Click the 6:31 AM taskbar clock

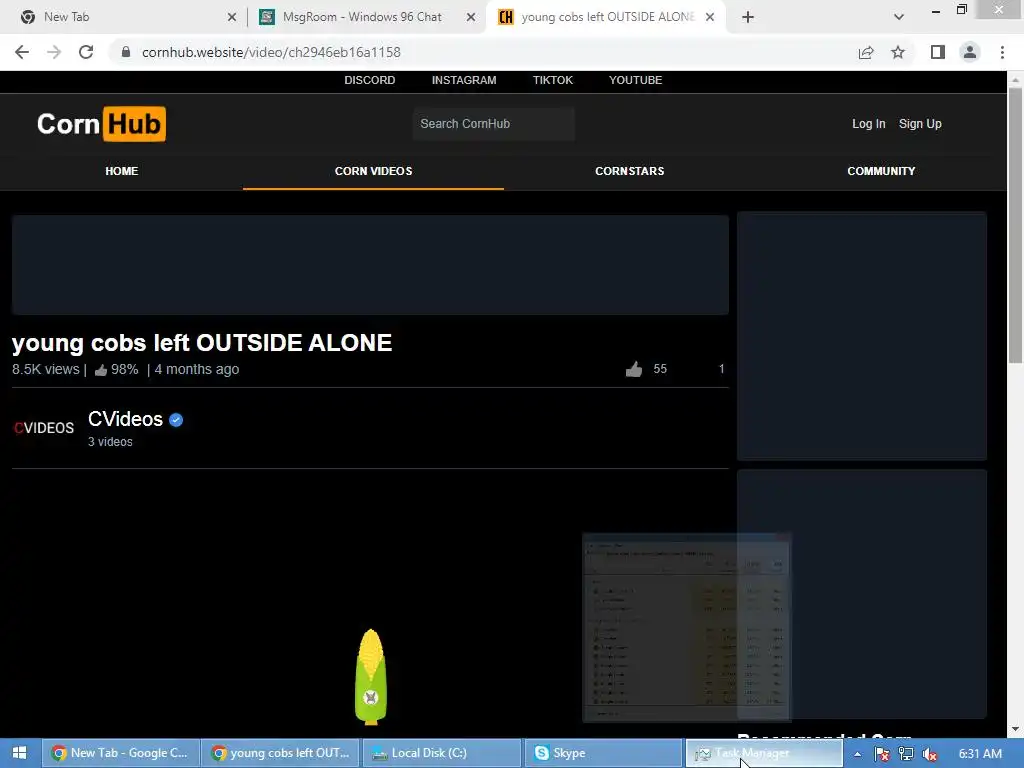pyautogui.click(x=980, y=754)
